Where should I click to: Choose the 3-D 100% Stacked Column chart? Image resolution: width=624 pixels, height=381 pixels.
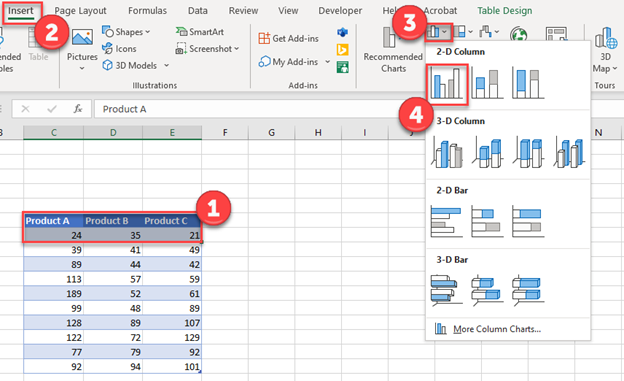[528, 152]
